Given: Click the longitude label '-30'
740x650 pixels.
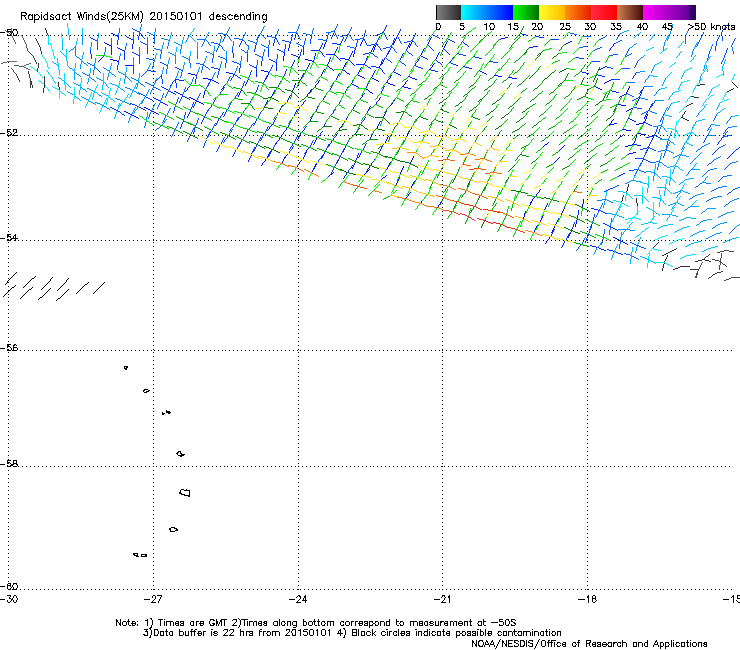Looking at the screenshot, I should coord(9,599).
